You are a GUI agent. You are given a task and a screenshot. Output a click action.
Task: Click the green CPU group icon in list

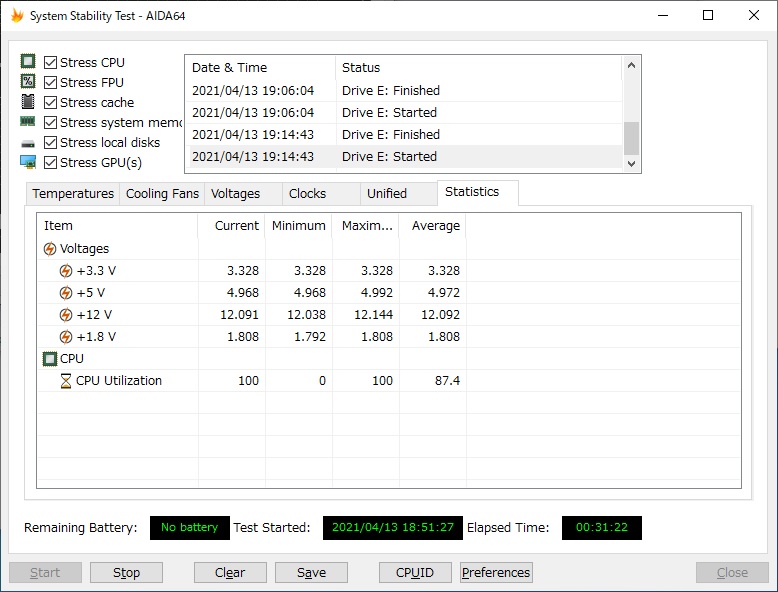point(50,359)
